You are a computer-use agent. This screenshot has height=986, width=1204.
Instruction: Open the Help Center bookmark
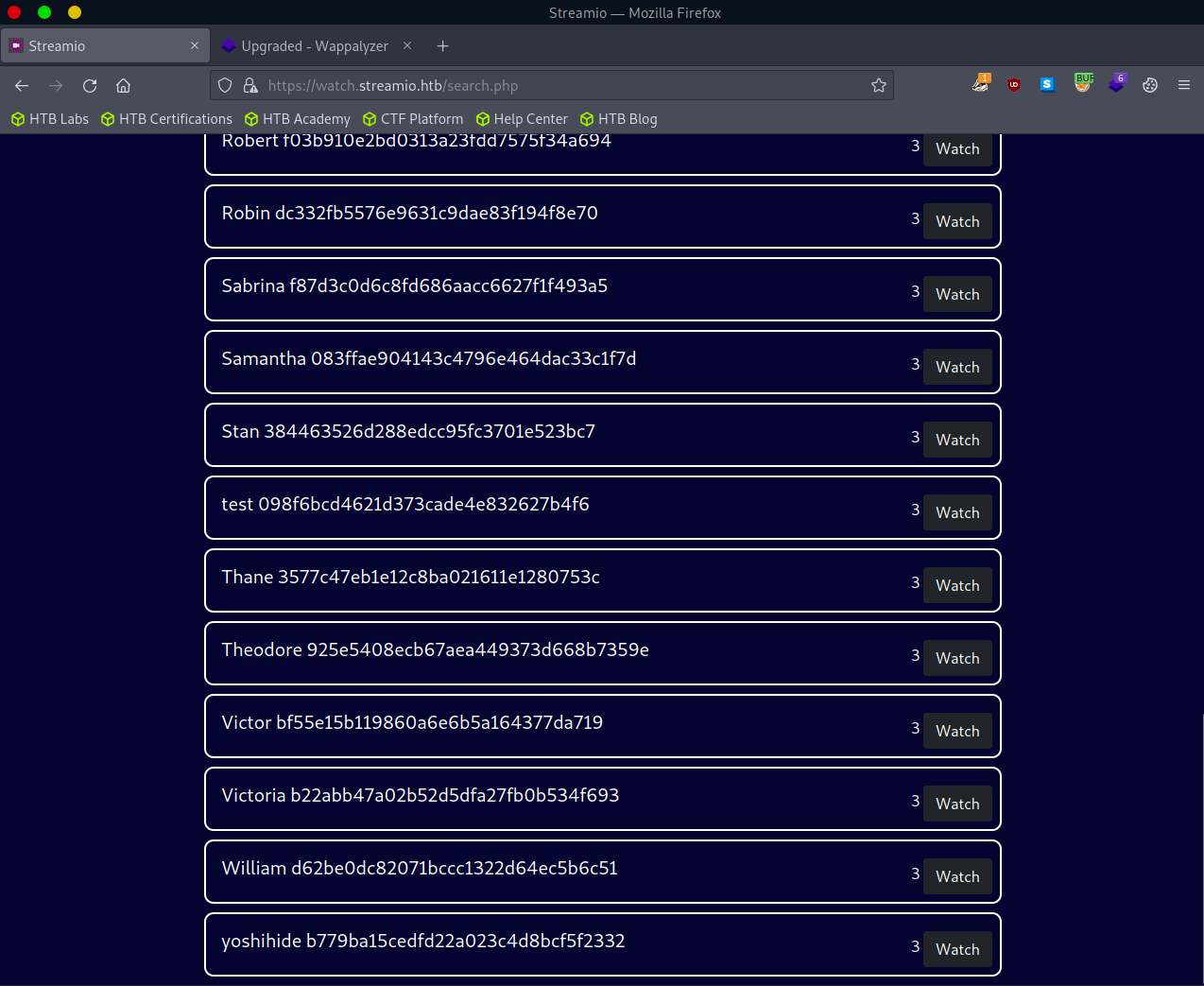click(x=522, y=119)
